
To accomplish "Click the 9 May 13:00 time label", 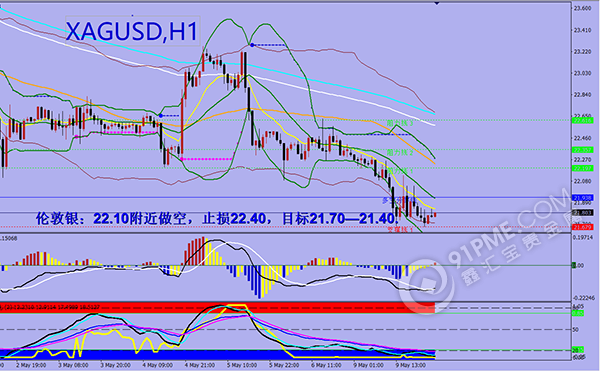I will point(410,365).
